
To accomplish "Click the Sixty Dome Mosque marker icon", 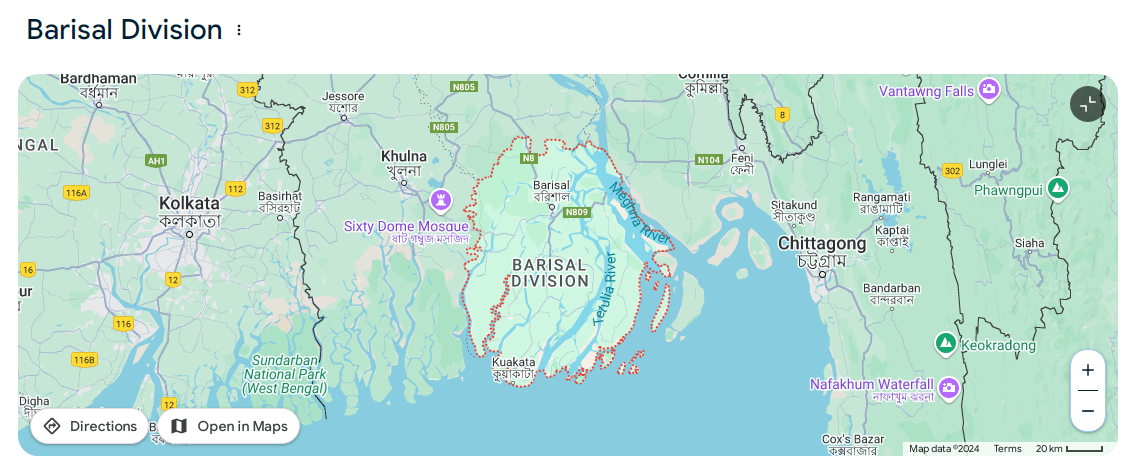I will click(x=441, y=200).
